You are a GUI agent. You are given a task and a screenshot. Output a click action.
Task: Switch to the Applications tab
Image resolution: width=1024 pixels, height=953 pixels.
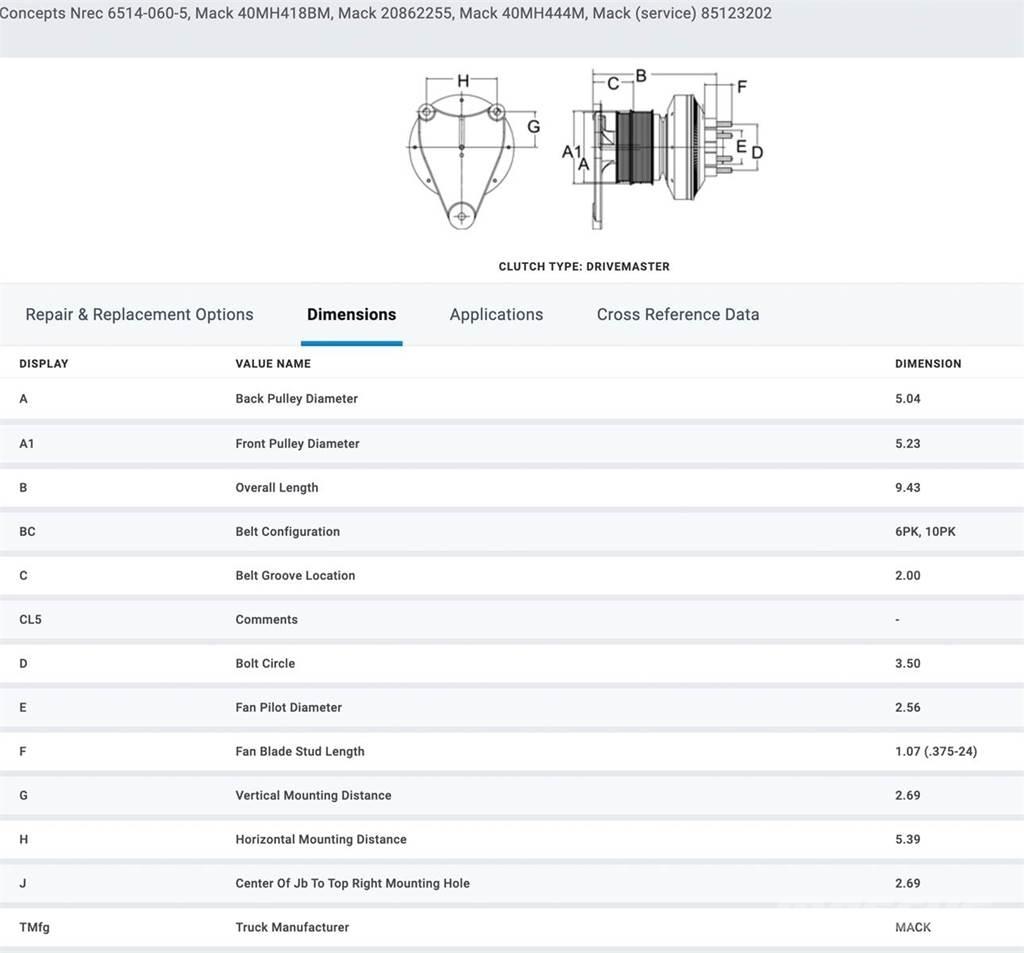(496, 314)
